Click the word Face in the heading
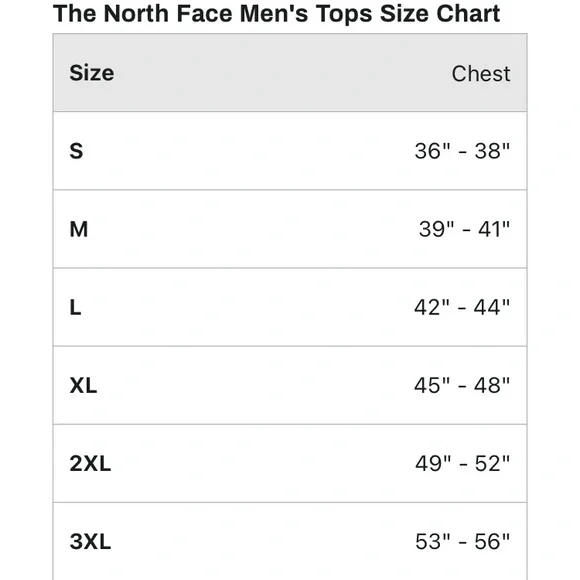The height and width of the screenshot is (580, 580). (x=205, y=14)
